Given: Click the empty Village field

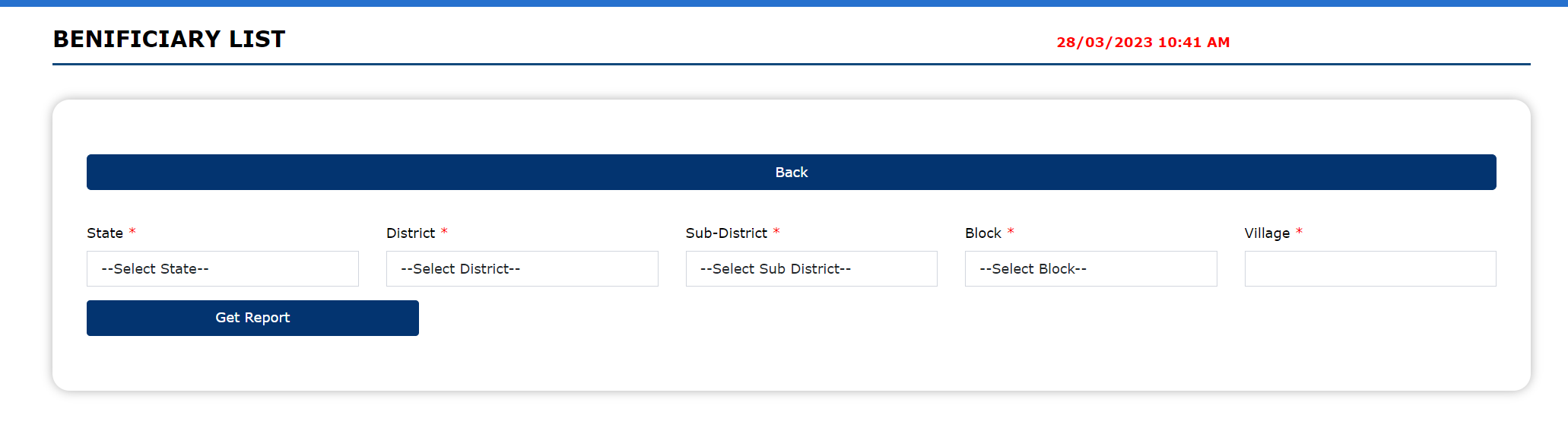Looking at the screenshot, I should 1370,269.
